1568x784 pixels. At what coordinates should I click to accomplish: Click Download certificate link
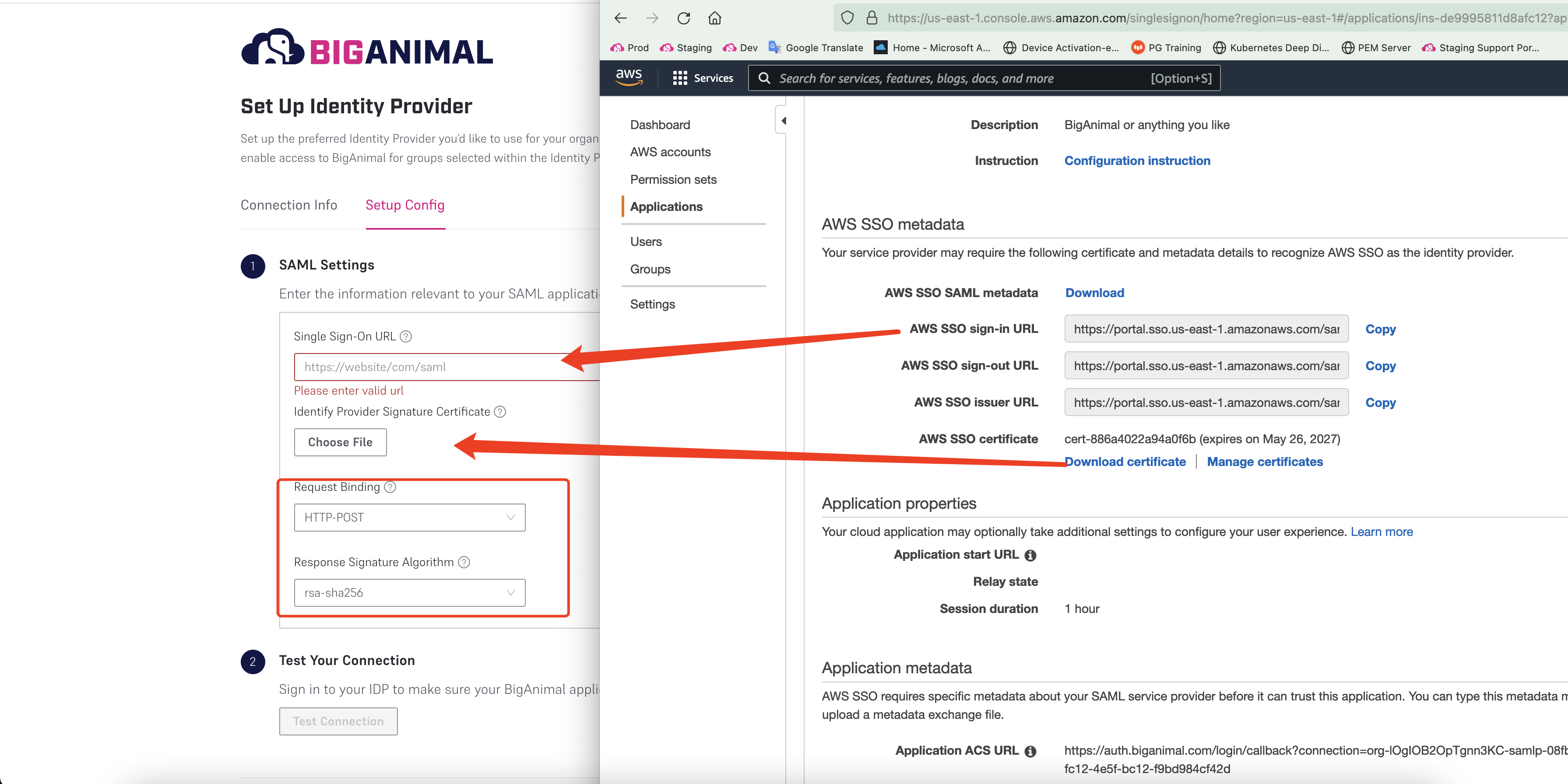tap(1125, 462)
